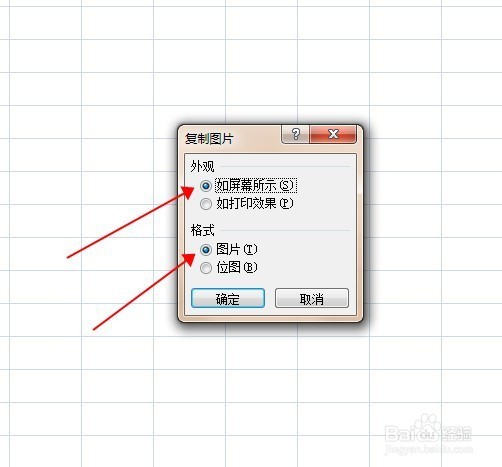Click the red arrowhead beside 图片(T)
Image resolution: width=502 pixels, height=467 pixels.
[x=189, y=260]
